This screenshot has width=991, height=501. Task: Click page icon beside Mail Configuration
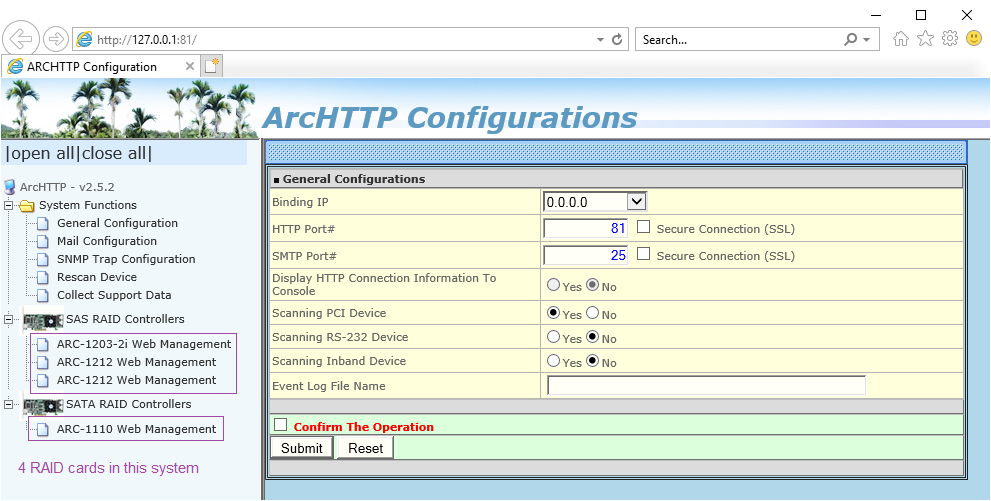(x=42, y=241)
